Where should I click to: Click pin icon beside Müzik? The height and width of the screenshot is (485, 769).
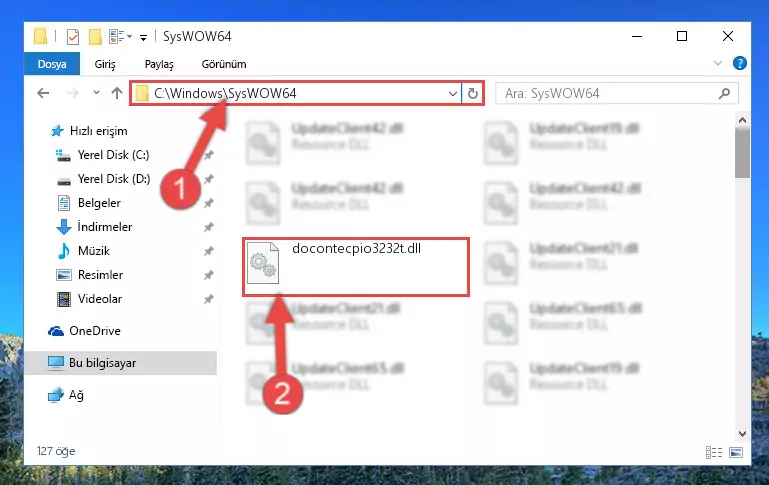pyautogui.click(x=208, y=251)
